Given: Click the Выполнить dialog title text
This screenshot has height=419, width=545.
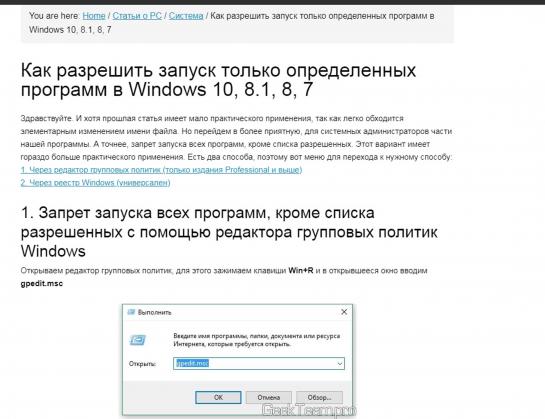Looking at the screenshot, I should click(x=155, y=312).
